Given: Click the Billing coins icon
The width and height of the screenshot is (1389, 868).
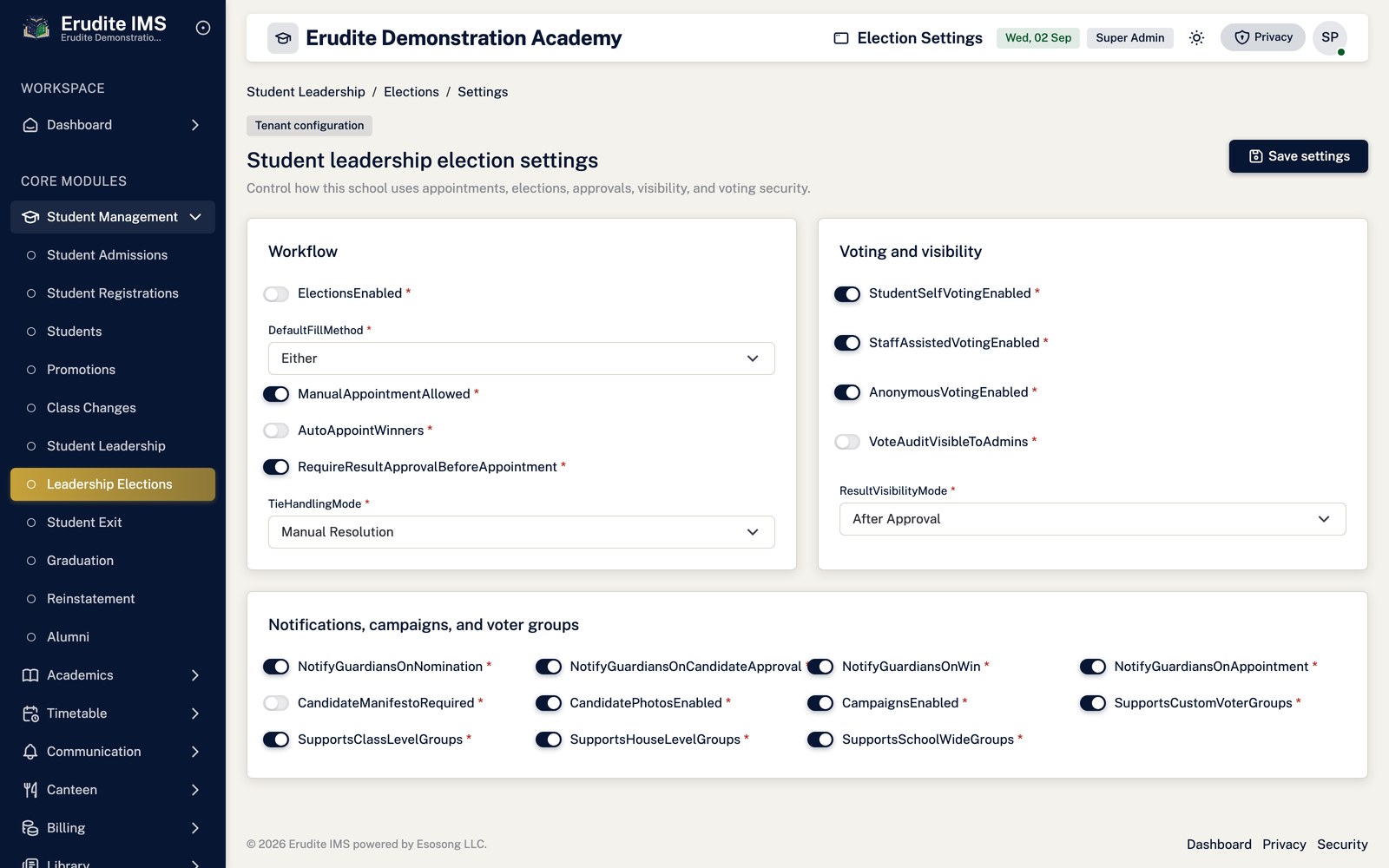Looking at the screenshot, I should [x=30, y=828].
